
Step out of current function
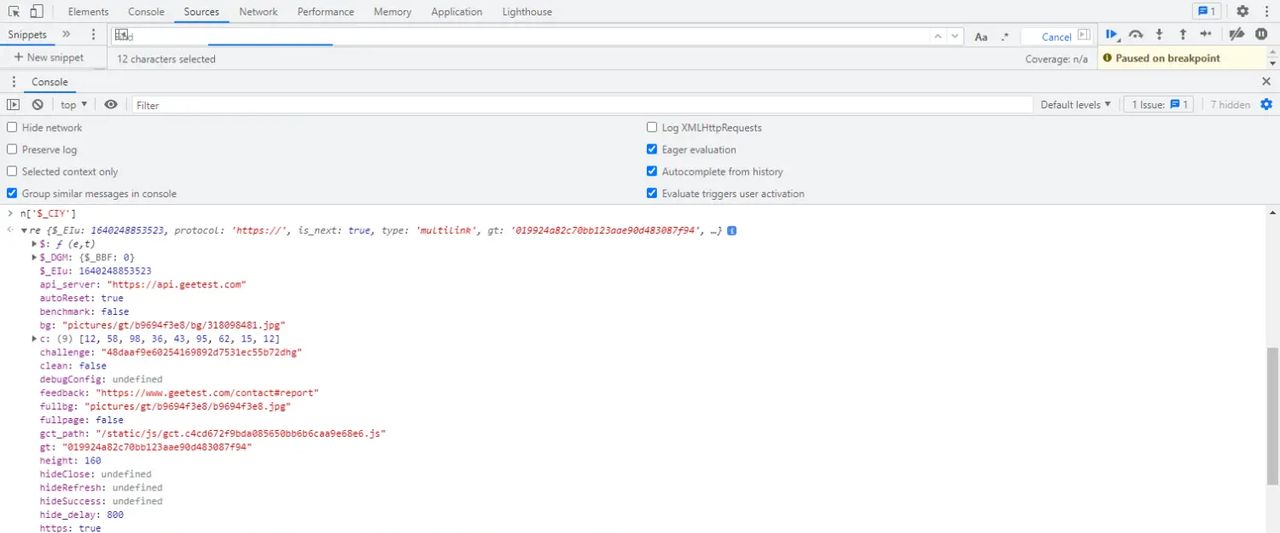(x=1183, y=35)
